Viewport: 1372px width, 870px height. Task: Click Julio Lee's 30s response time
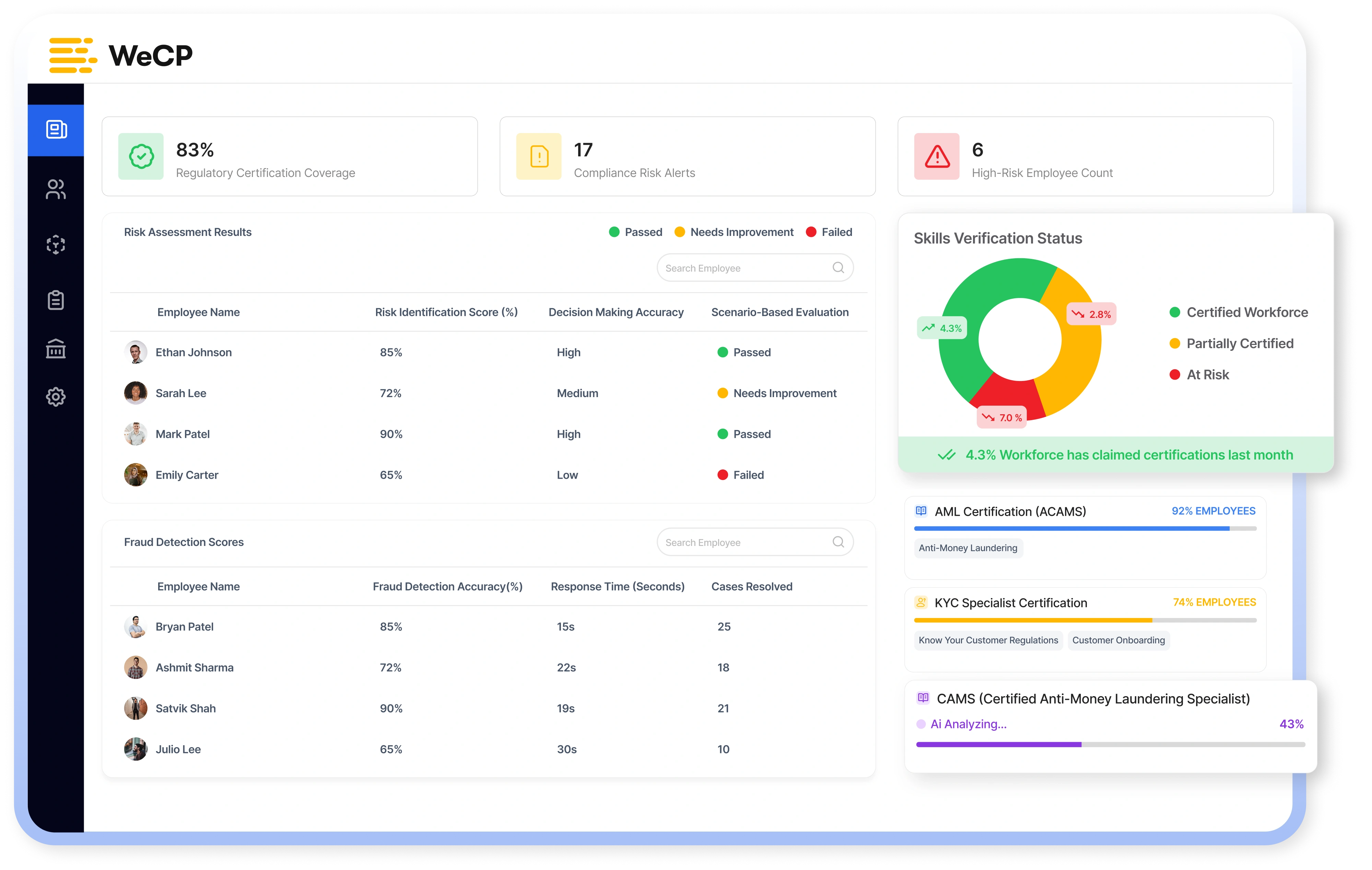[x=566, y=749]
